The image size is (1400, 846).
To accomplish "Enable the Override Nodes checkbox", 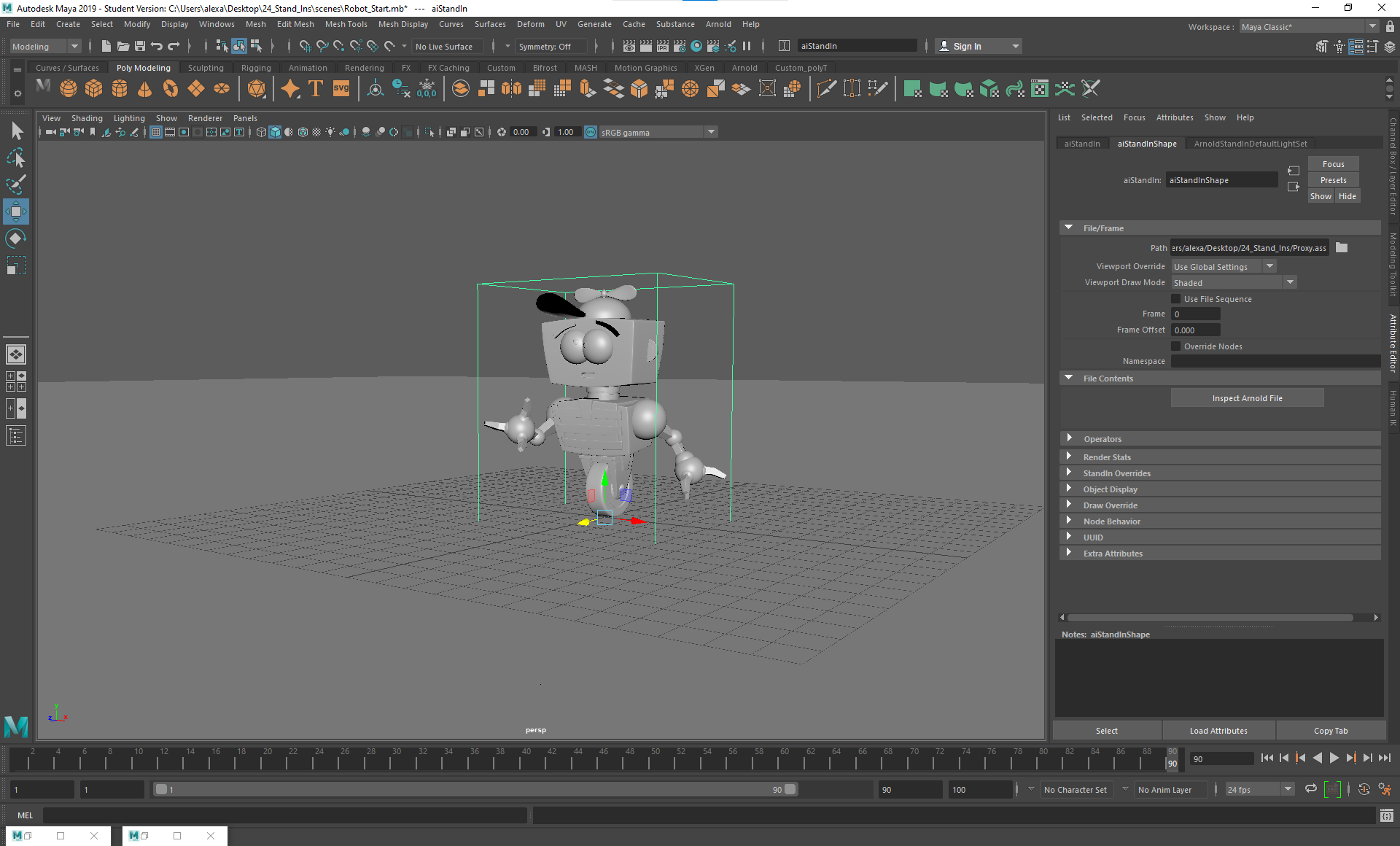I will point(1175,346).
